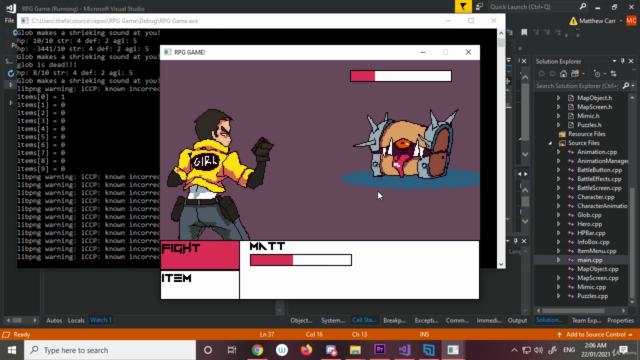Viewport: 640px width, 360px height.
Task: Open the Breakpoints tab
Action: point(394,320)
